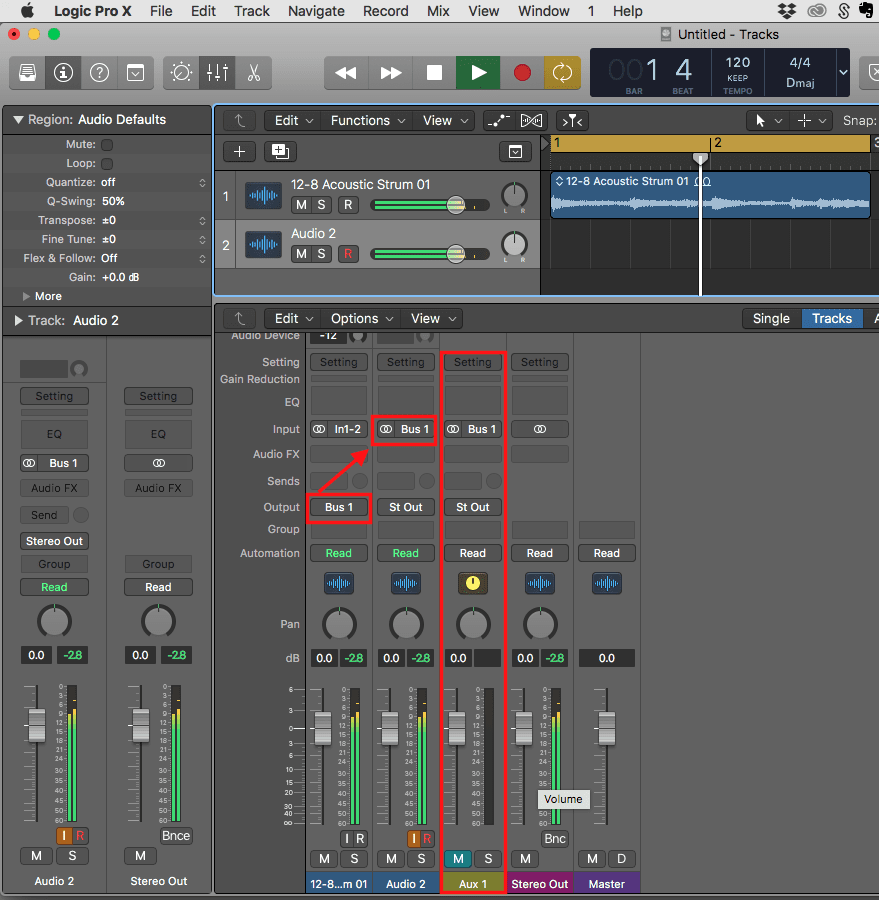
Task: Toggle the Mixer sliders icon in toolbar
Action: pos(218,73)
